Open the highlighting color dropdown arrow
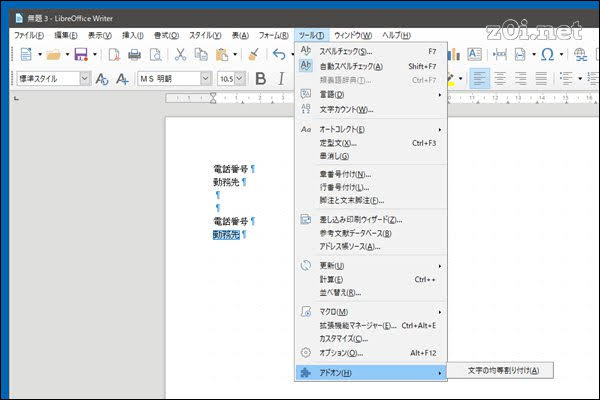The image size is (600, 400). (460, 78)
